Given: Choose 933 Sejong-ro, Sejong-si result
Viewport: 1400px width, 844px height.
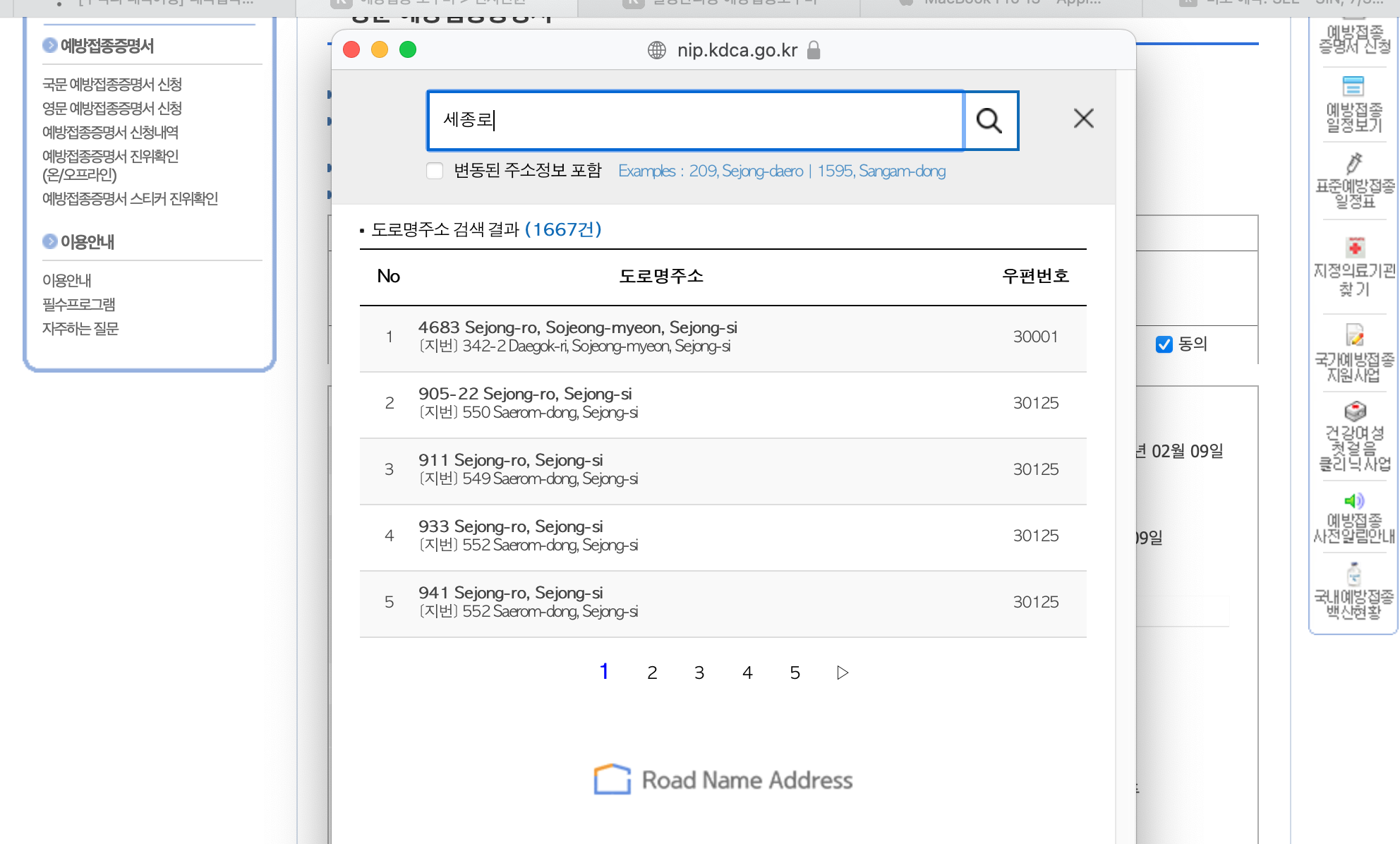Looking at the screenshot, I should pos(510,527).
